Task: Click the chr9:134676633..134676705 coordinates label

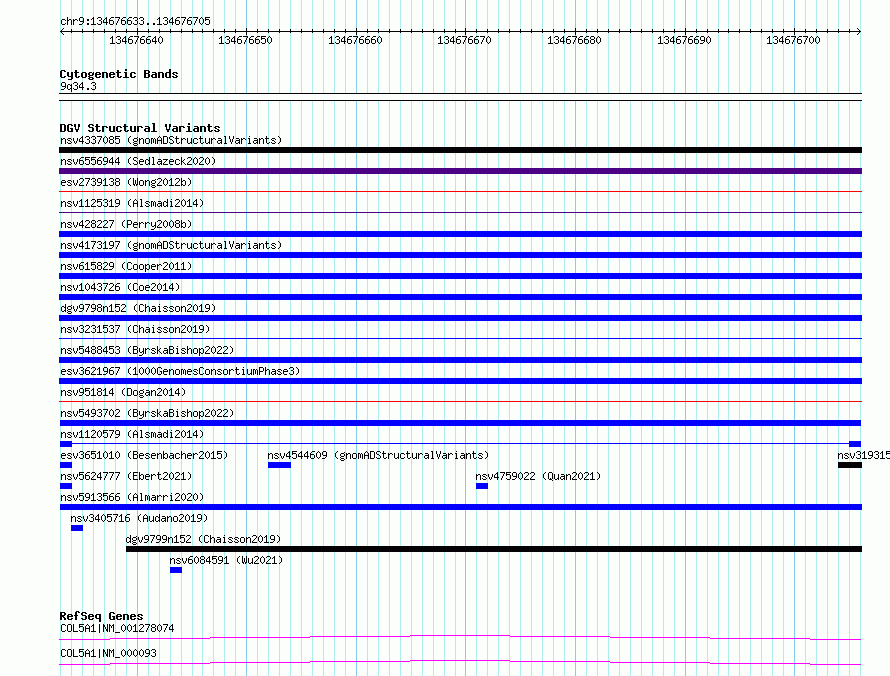Action: tap(135, 21)
